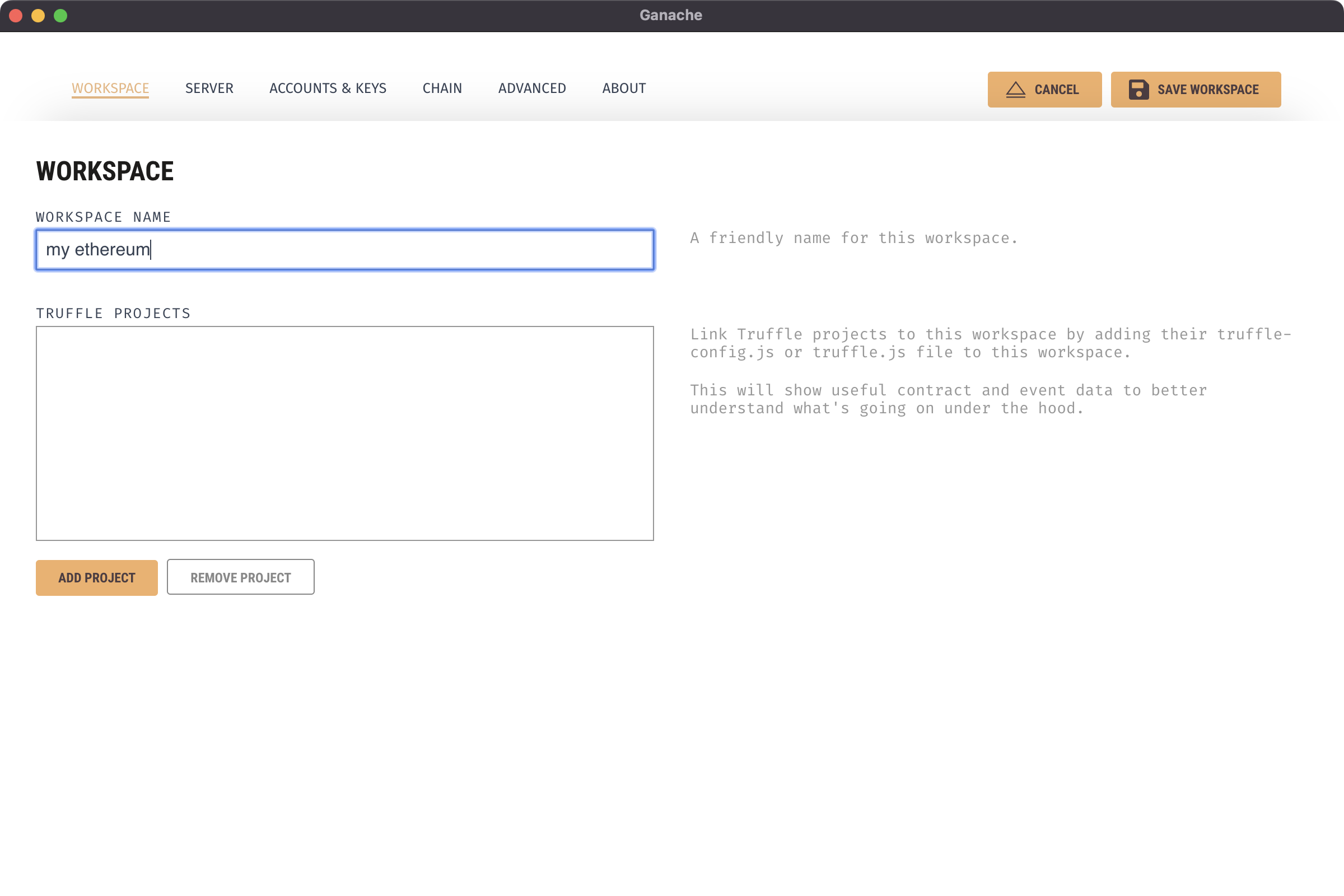The height and width of the screenshot is (896, 1344).
Task: Open the About tab
Action: (x=624, y=88)
